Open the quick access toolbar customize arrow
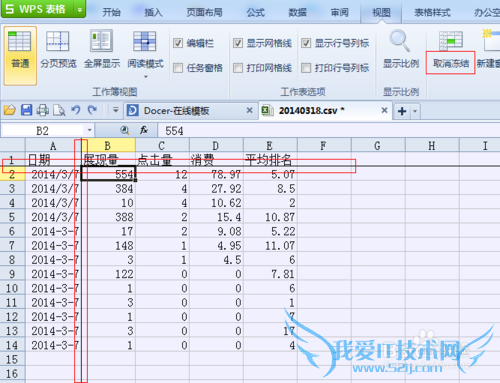 [x=116, y=110]
